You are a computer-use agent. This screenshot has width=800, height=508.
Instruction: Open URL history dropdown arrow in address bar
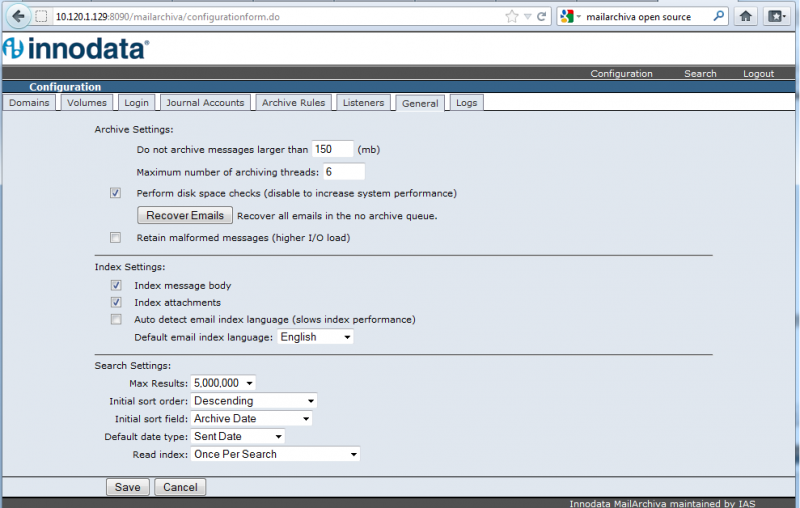pyautogui.click(x=528, y=17)
